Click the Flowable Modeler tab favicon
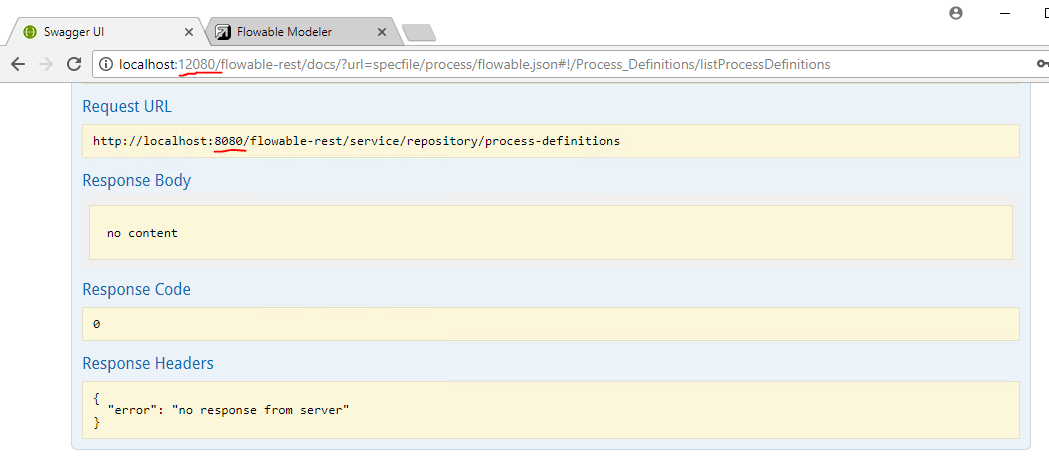Screen dimensions: 1049x459 coord(224,32)
